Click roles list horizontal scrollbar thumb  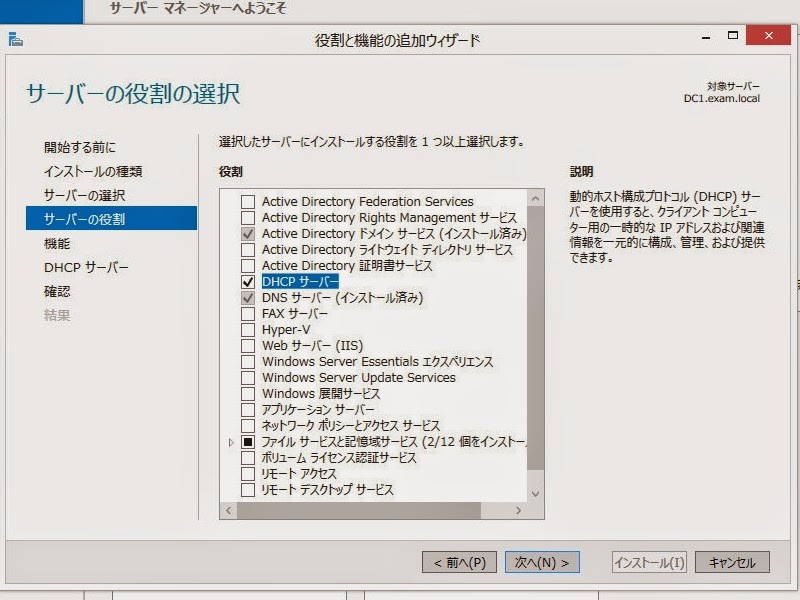(359, 510)
